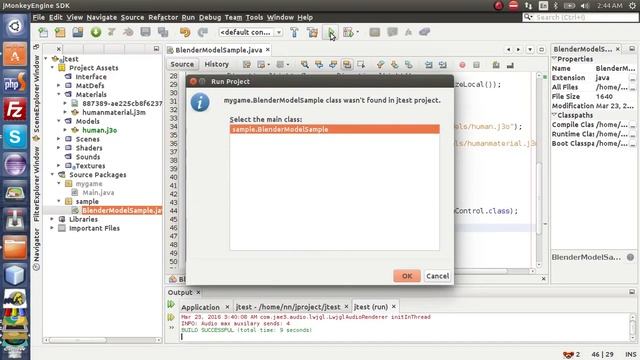Click the code editor vertical scrollbar
The height and width of the screenshot is (360, 640).
point(539,198)
